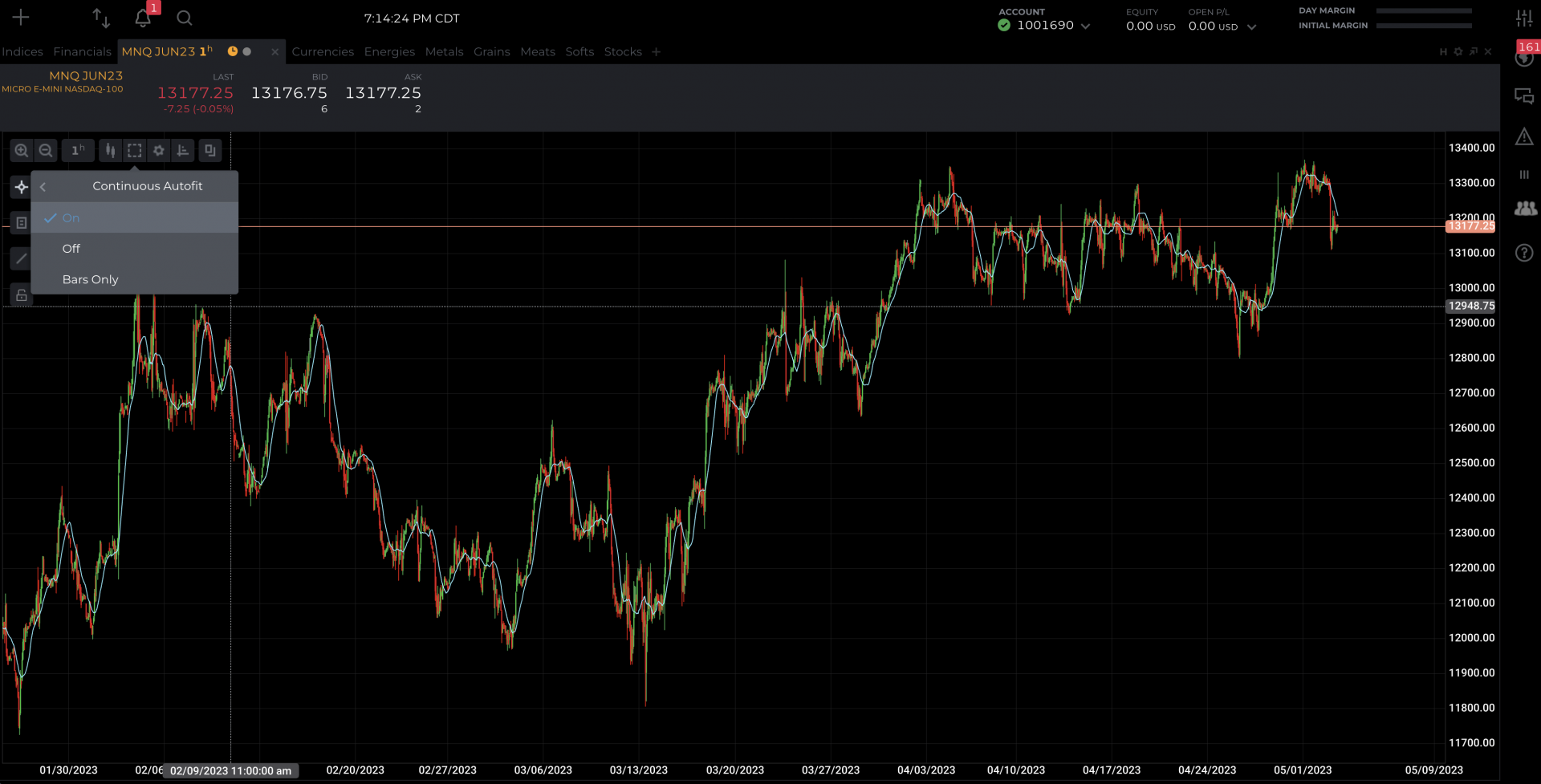Toggle the drawing lock icon

(22, 295)
